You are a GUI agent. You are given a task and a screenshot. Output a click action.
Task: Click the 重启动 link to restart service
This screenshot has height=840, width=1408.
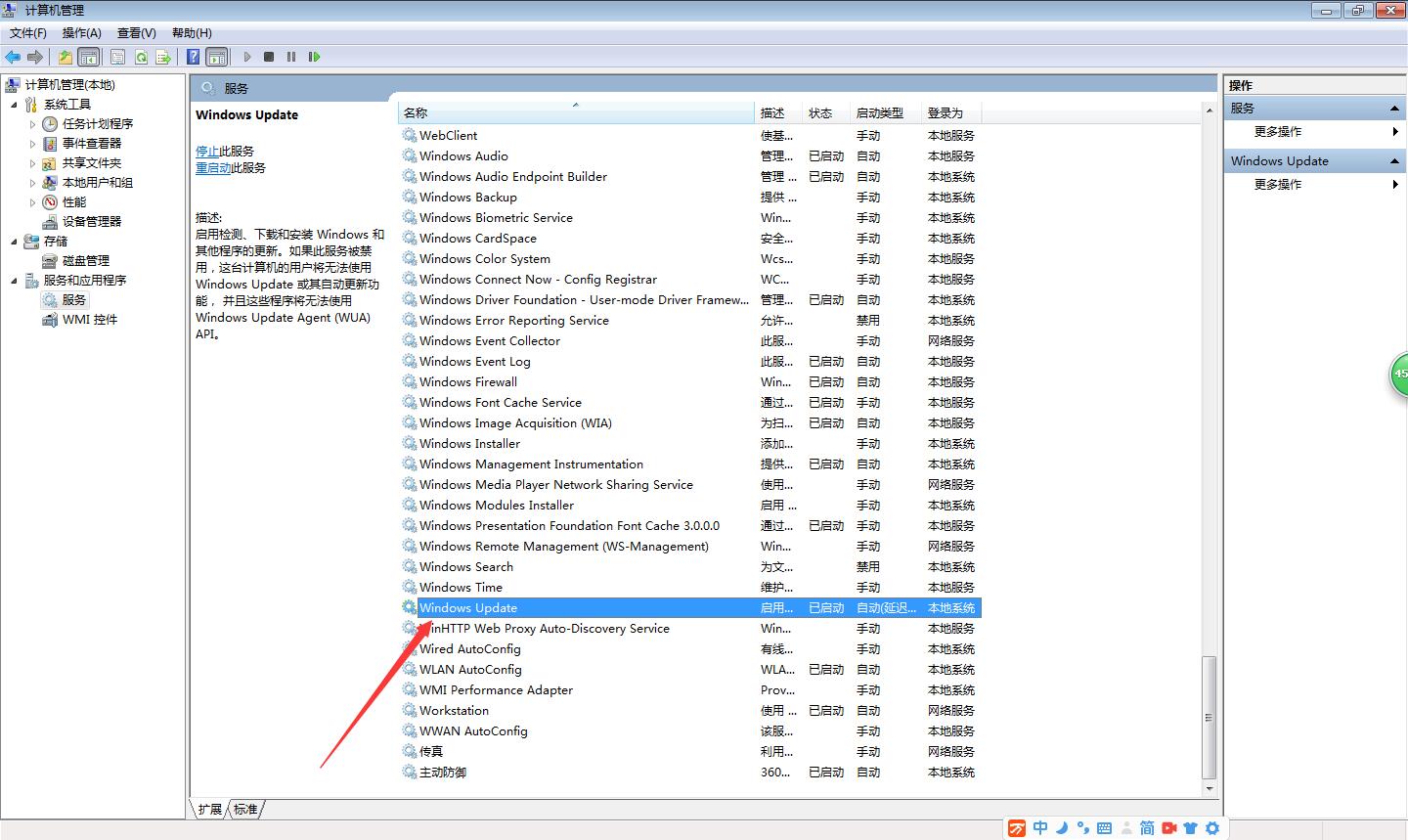click(213, 168)
